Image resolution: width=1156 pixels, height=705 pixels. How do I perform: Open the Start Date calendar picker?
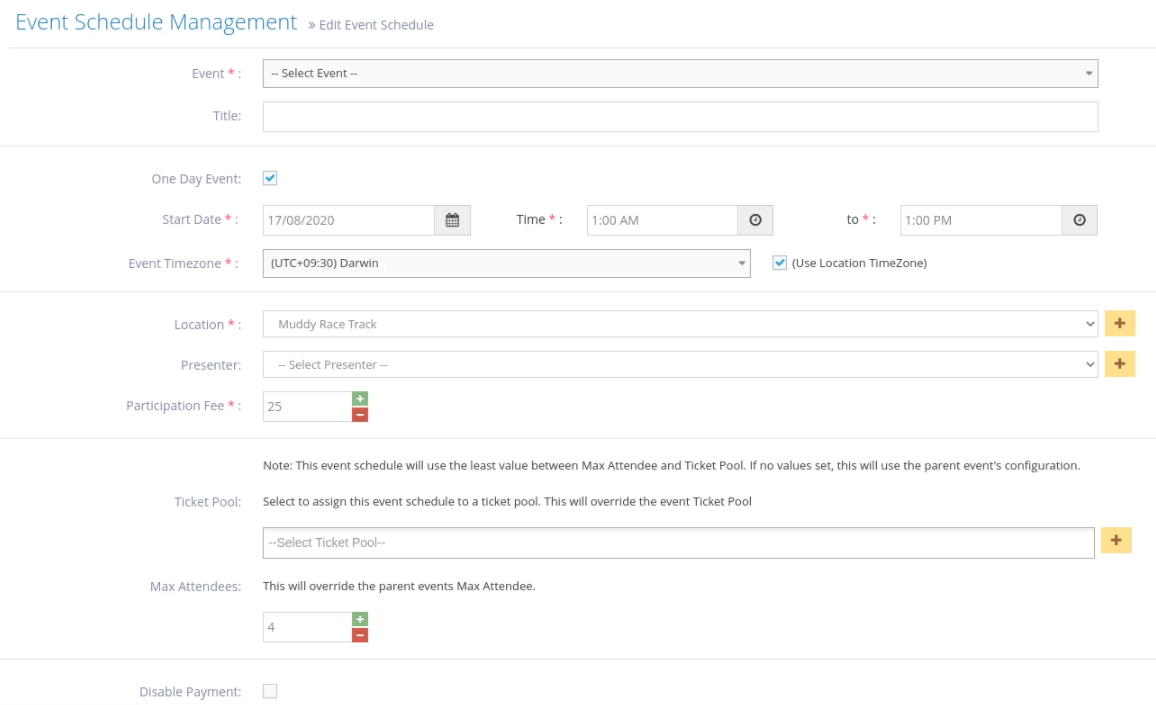452,220
